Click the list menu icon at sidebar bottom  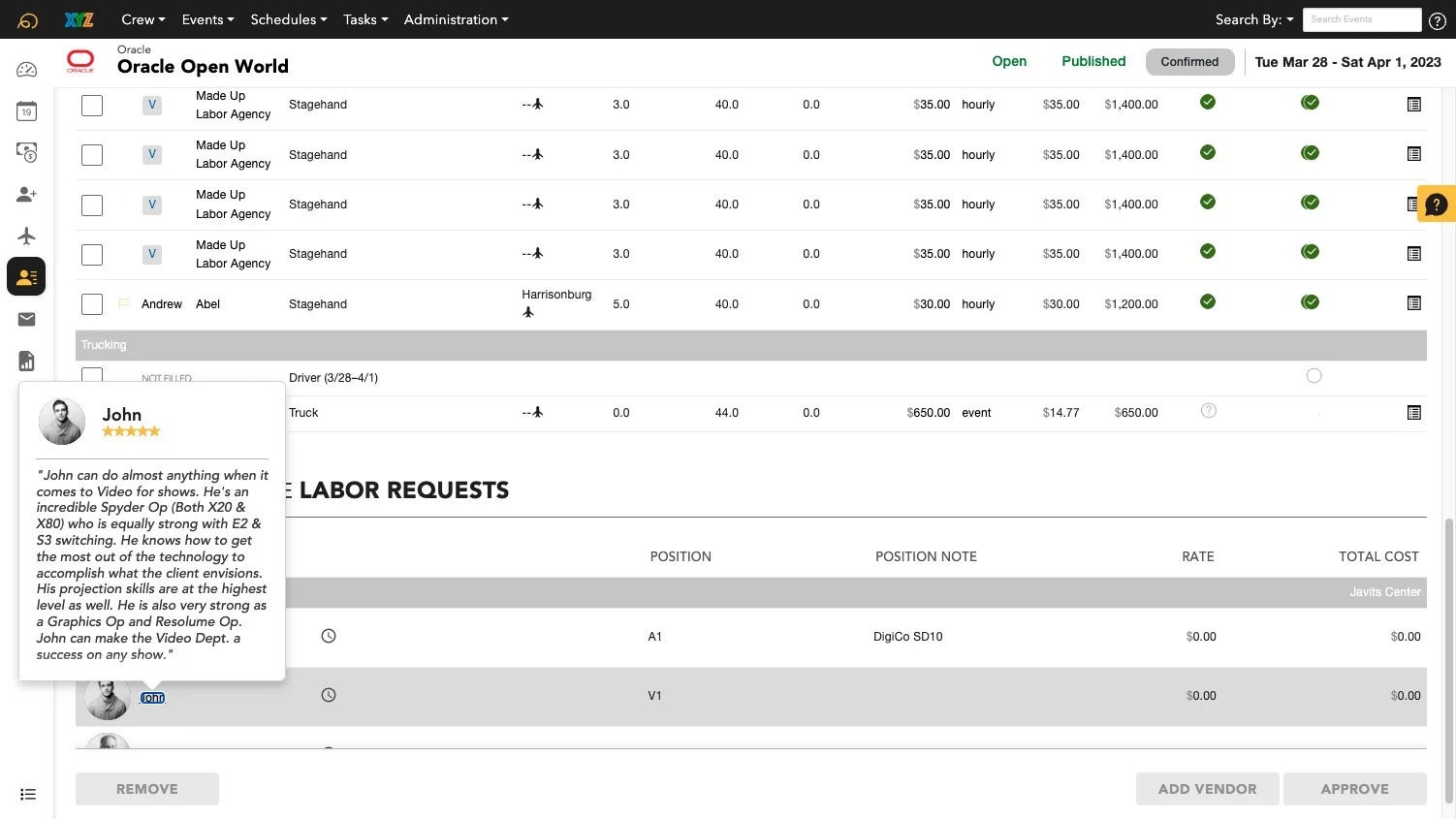[28, 794]
